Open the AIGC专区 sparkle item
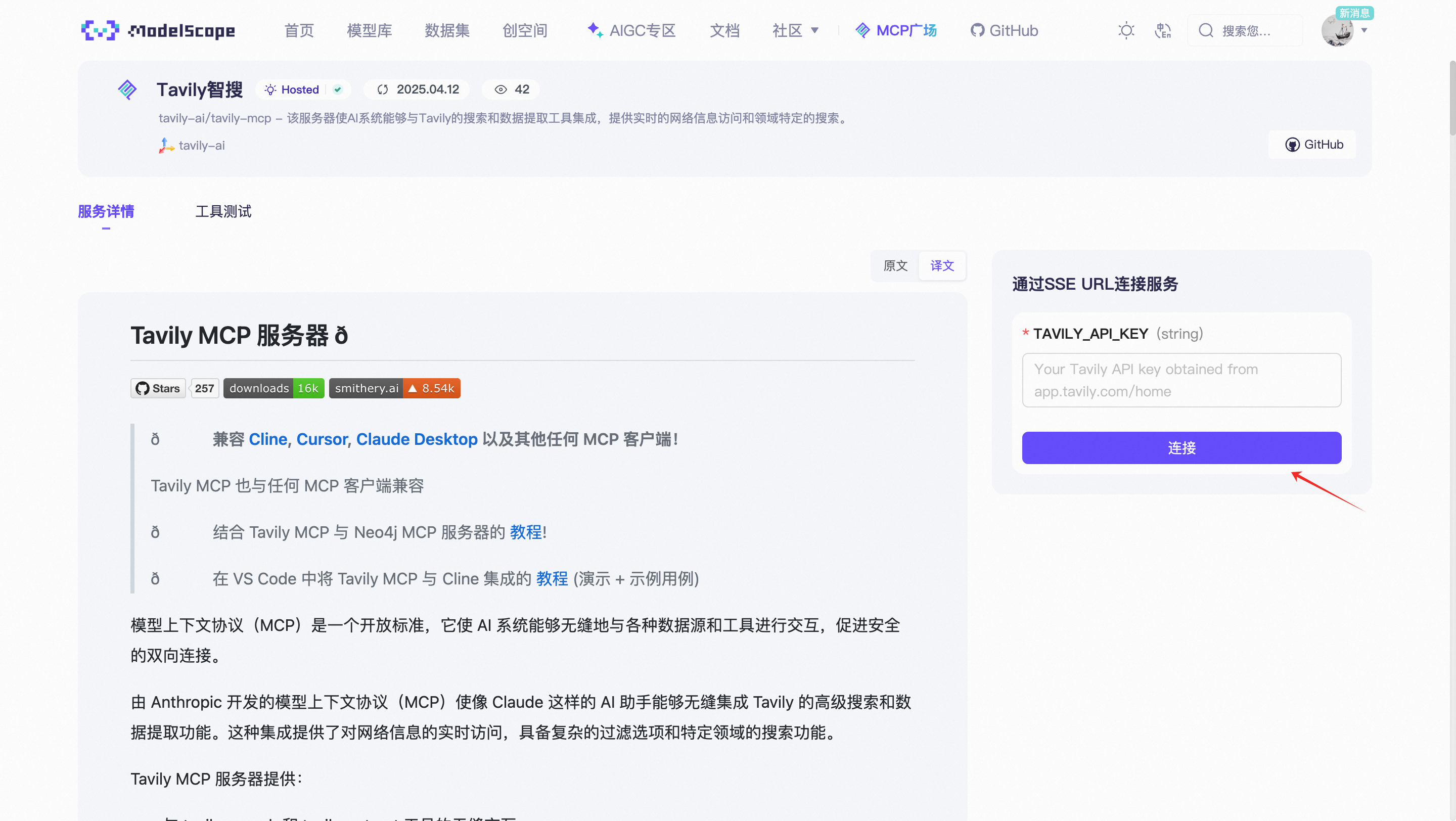1456x821 pixels. [632, 30]
